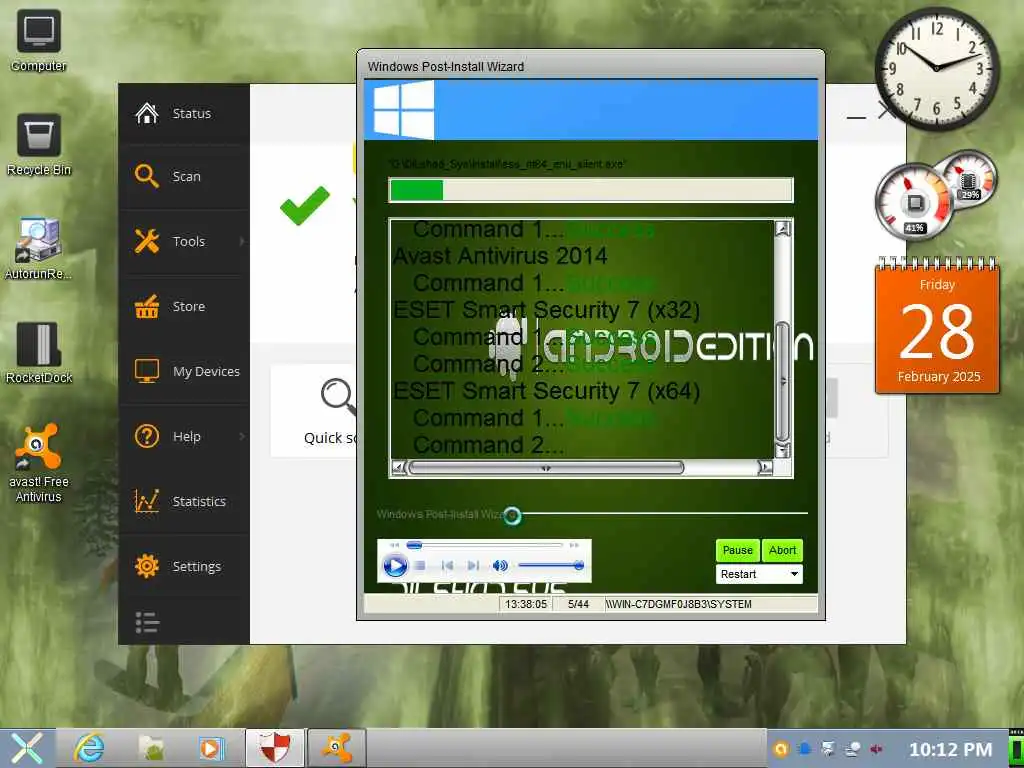The image size is (1024, 768).
Task: Click play in the wizard media player
Action: 394,566
